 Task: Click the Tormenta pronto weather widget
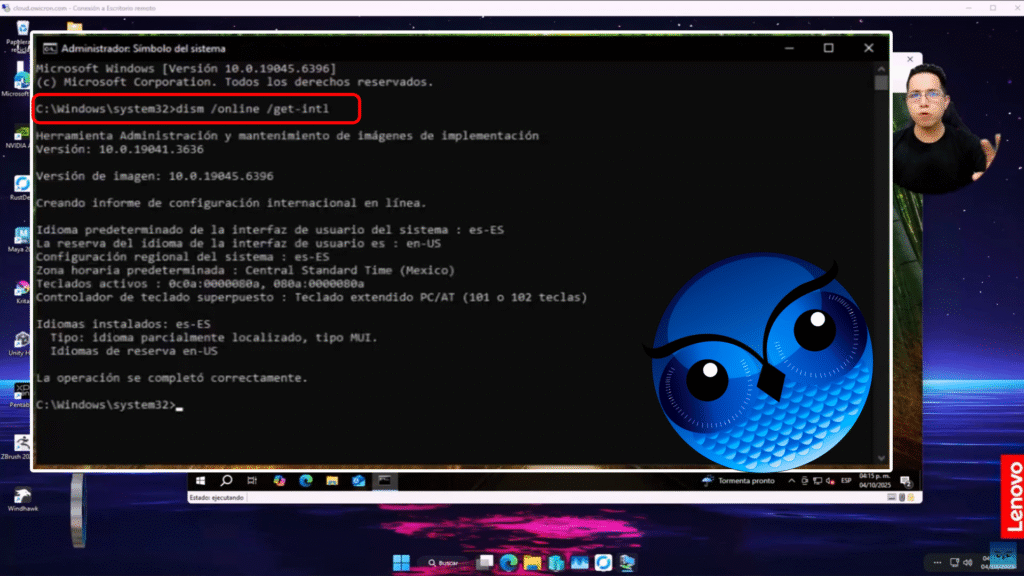[x=738, y=481]
